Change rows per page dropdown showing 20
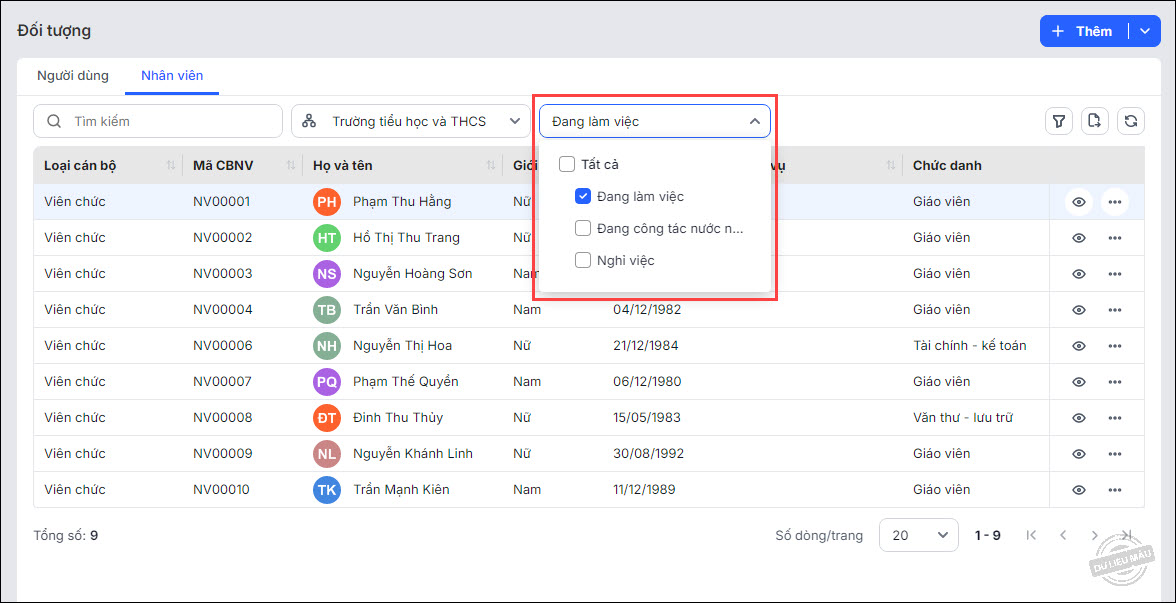This screenshot has height=603, width=1176. point(918,535)
